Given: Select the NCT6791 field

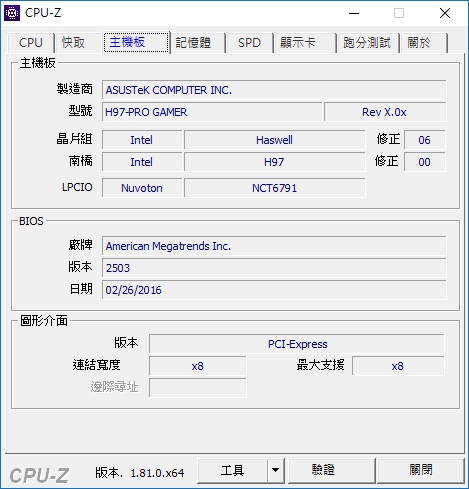Looking at the screenshot, I should [275, 188].
